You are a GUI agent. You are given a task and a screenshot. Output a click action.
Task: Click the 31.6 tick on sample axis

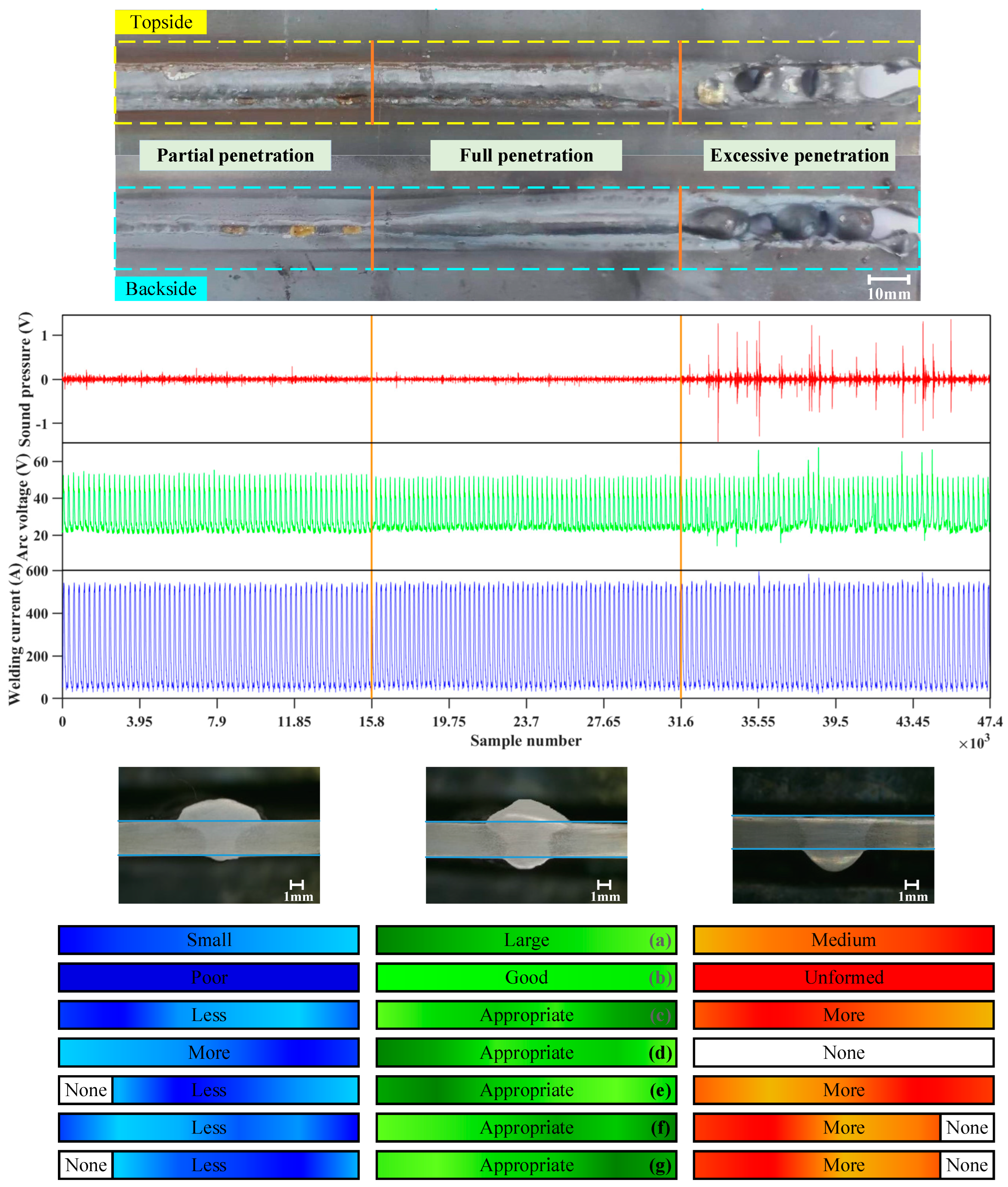click(x=681, y=722)
